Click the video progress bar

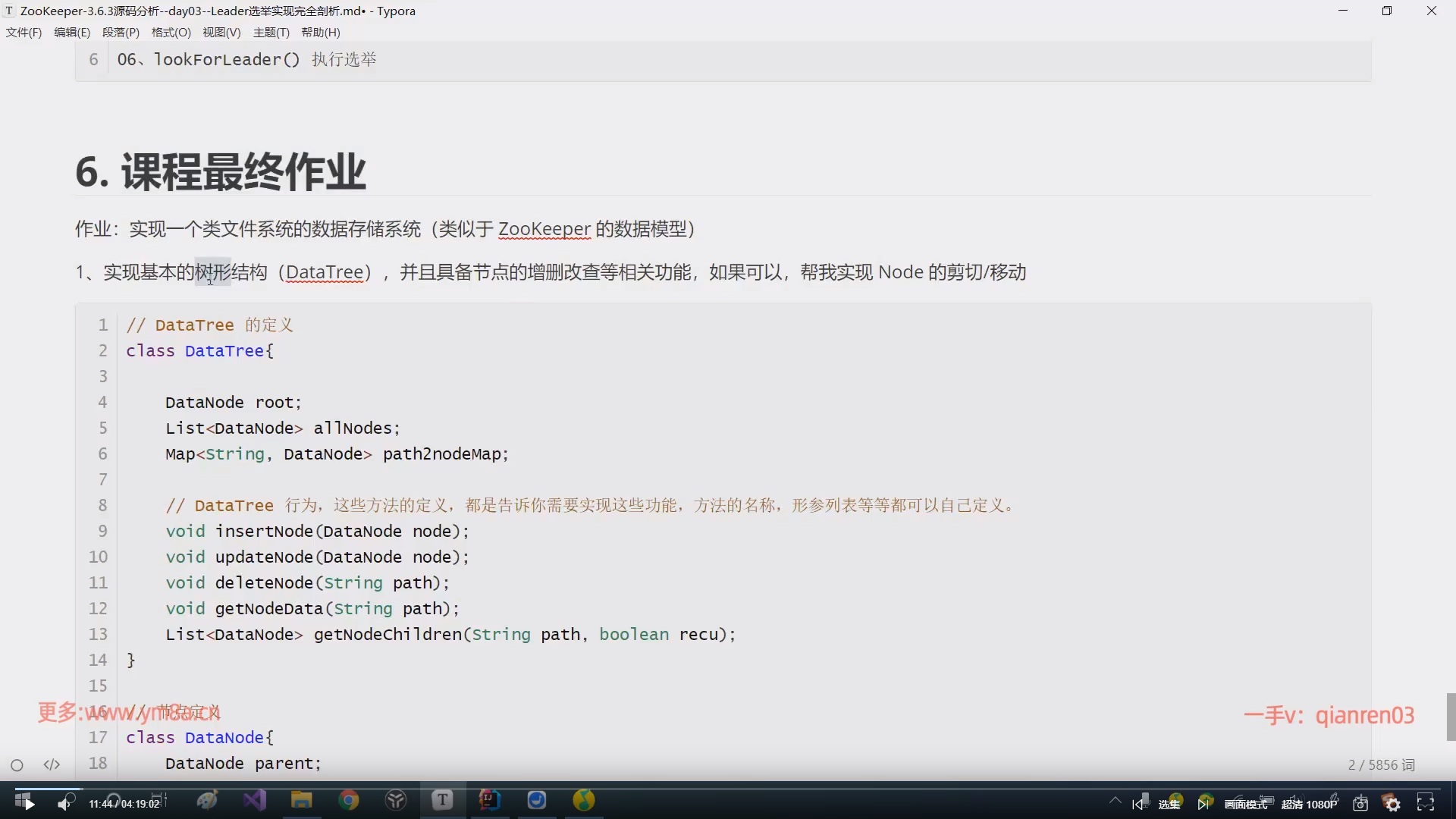[728, 789]
